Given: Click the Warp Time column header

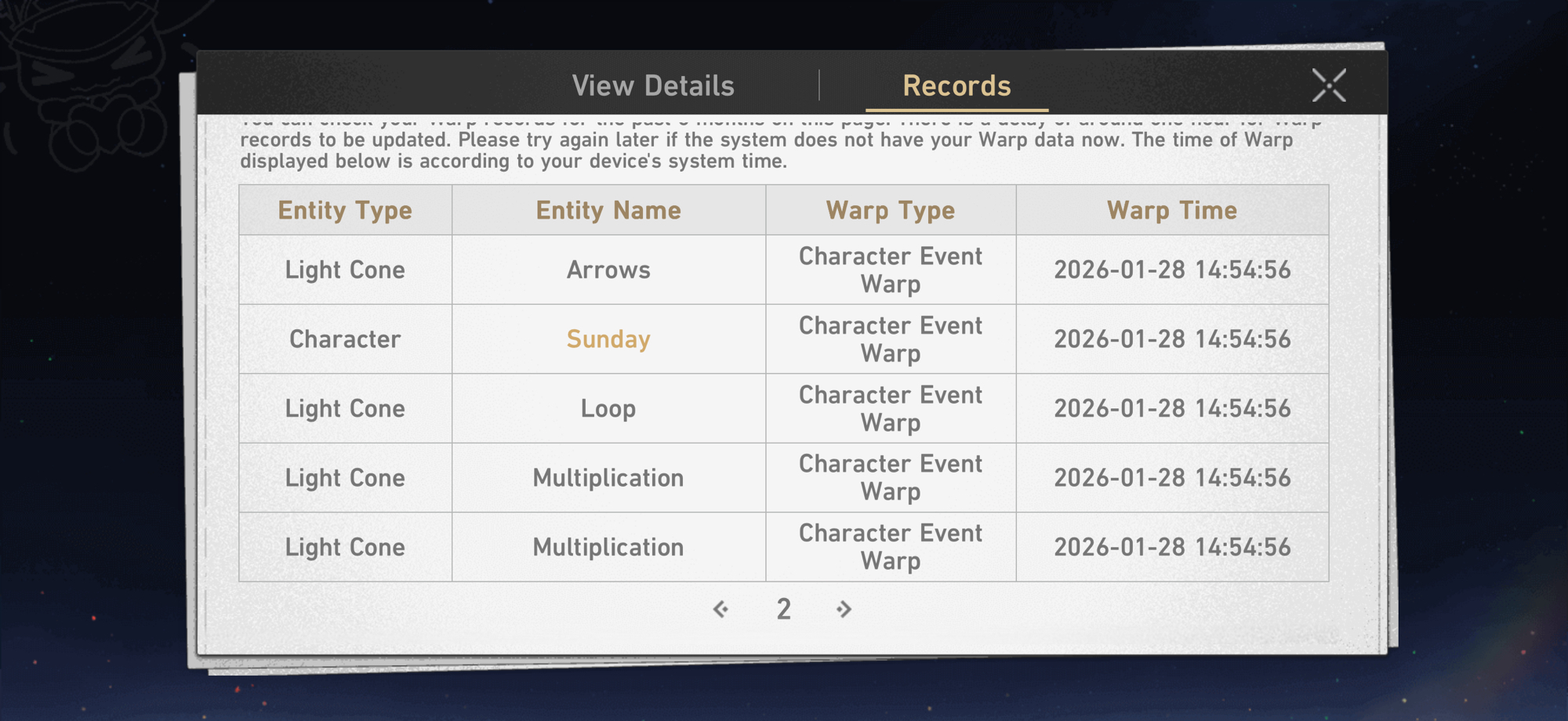Looking at the screenshot, I should pos(1172,210).
